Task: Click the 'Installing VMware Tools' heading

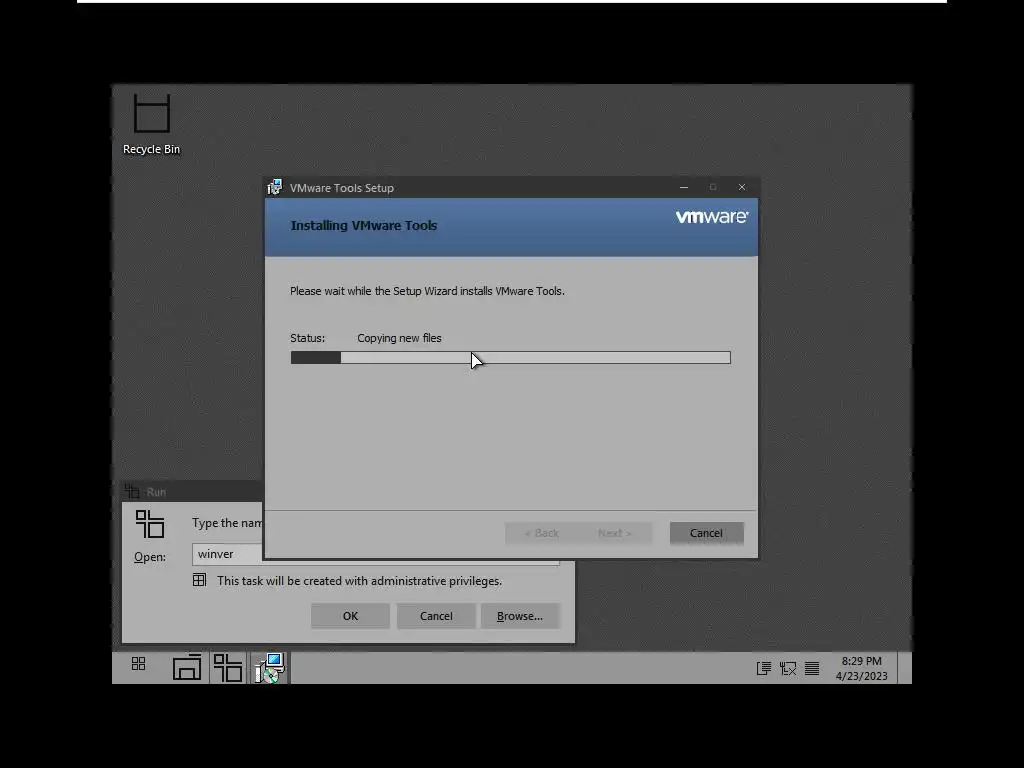Action: click(364, 225)
